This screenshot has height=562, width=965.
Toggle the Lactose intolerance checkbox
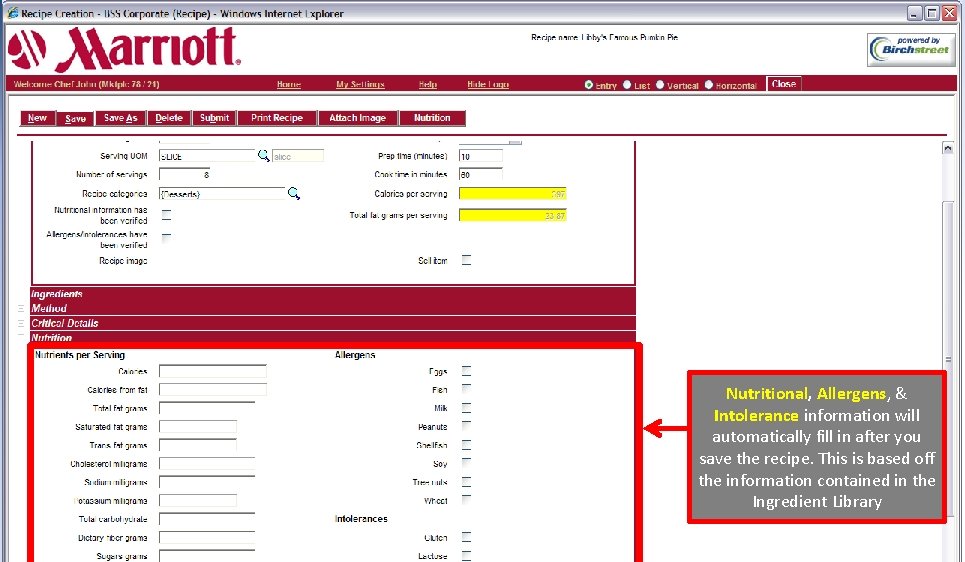[466, 555]
